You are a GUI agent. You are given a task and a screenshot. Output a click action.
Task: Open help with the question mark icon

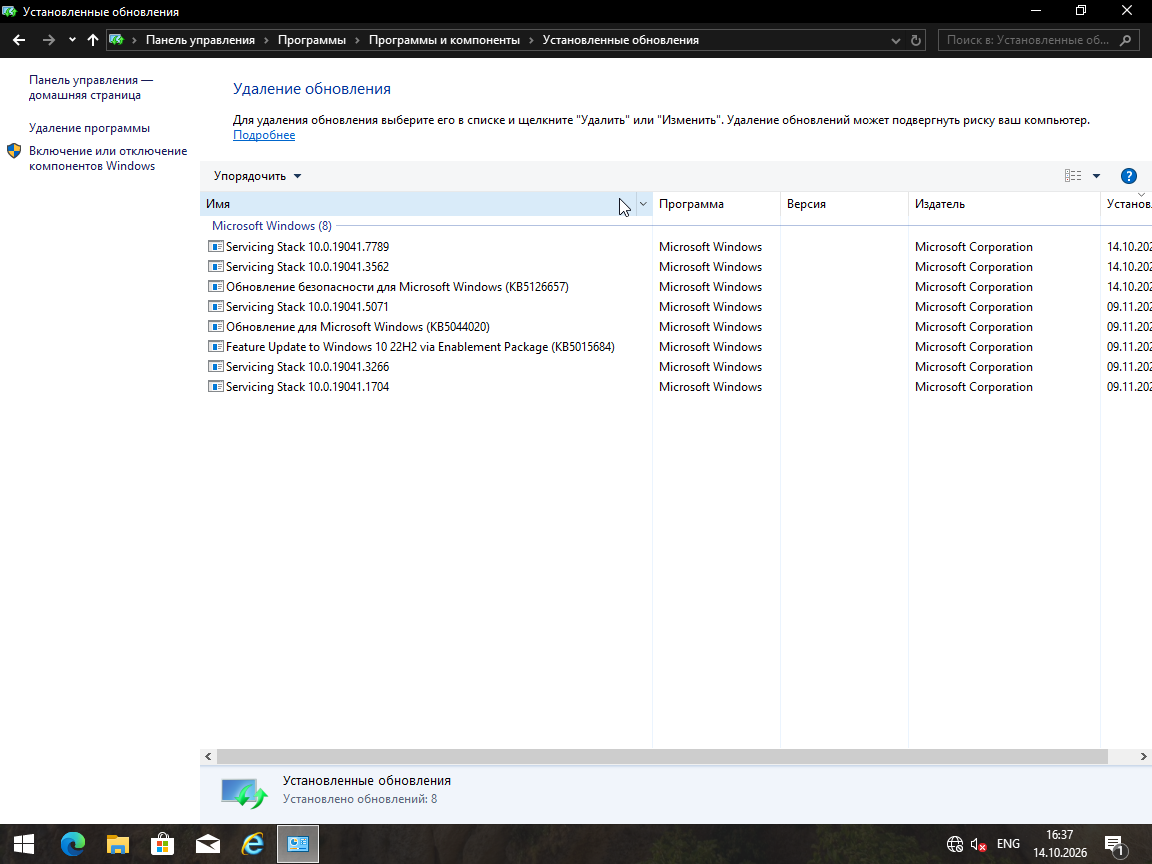coord(1128,176)
